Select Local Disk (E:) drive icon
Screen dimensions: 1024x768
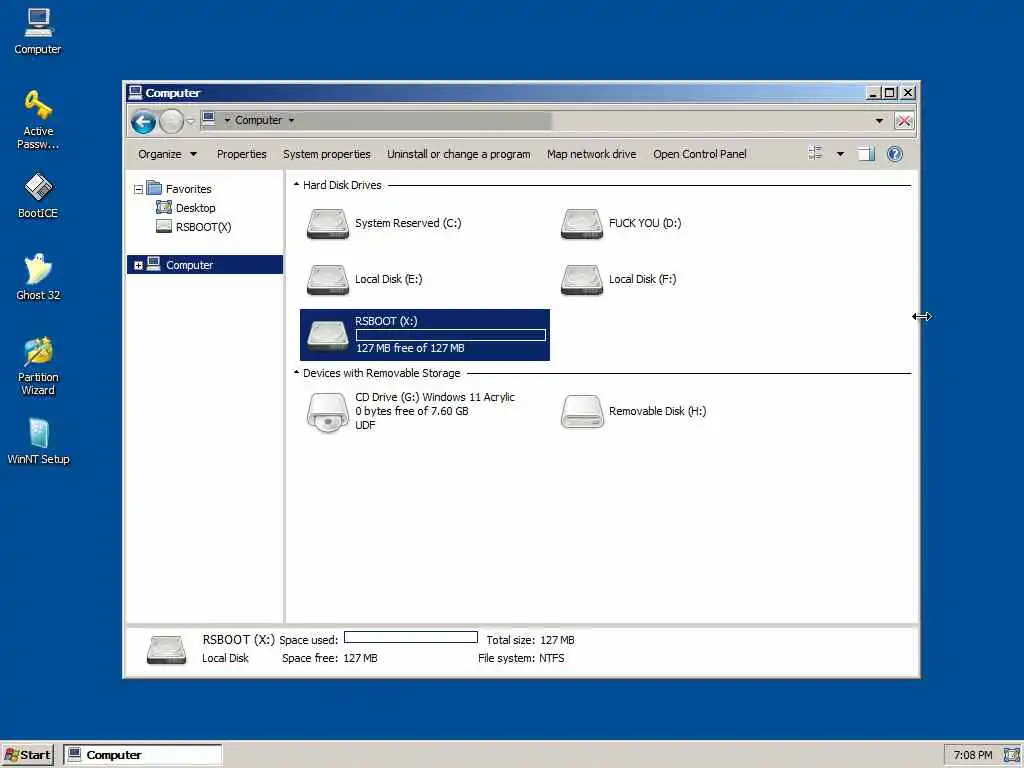tap(327, 280)
